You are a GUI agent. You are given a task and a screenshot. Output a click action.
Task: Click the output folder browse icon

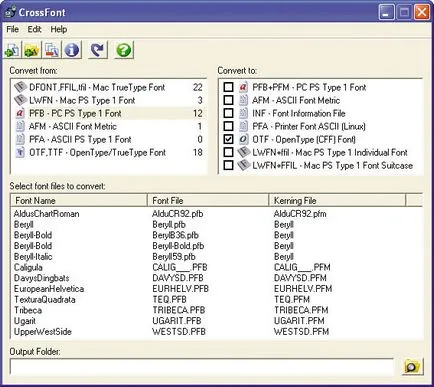click(x=412, y=367)
